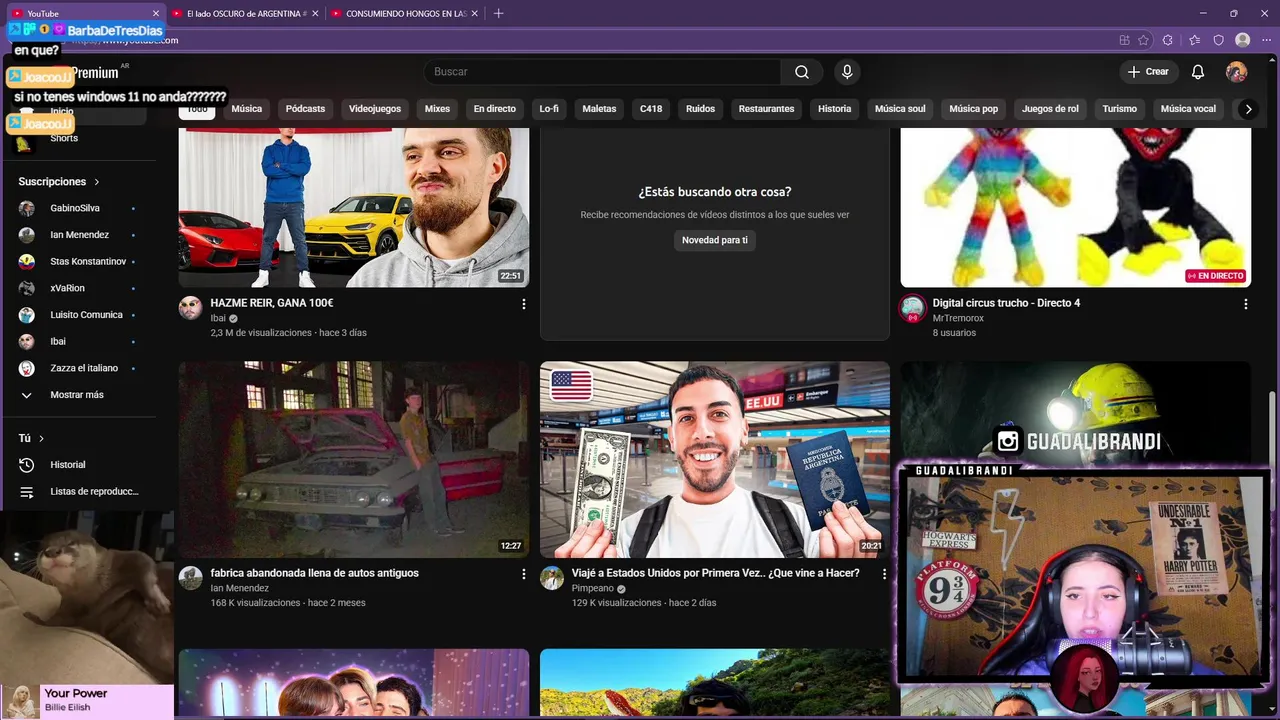
Task: Play HAZME REIR, GANA 100€ thumbnail
Action: pyautogui.click(x=354, y=207)
